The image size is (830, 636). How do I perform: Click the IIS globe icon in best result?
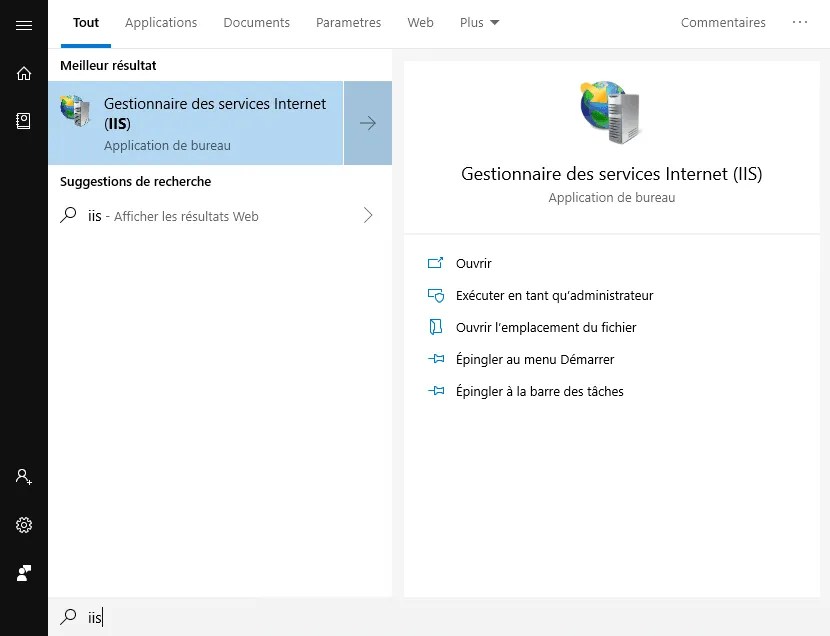(76, 111)
